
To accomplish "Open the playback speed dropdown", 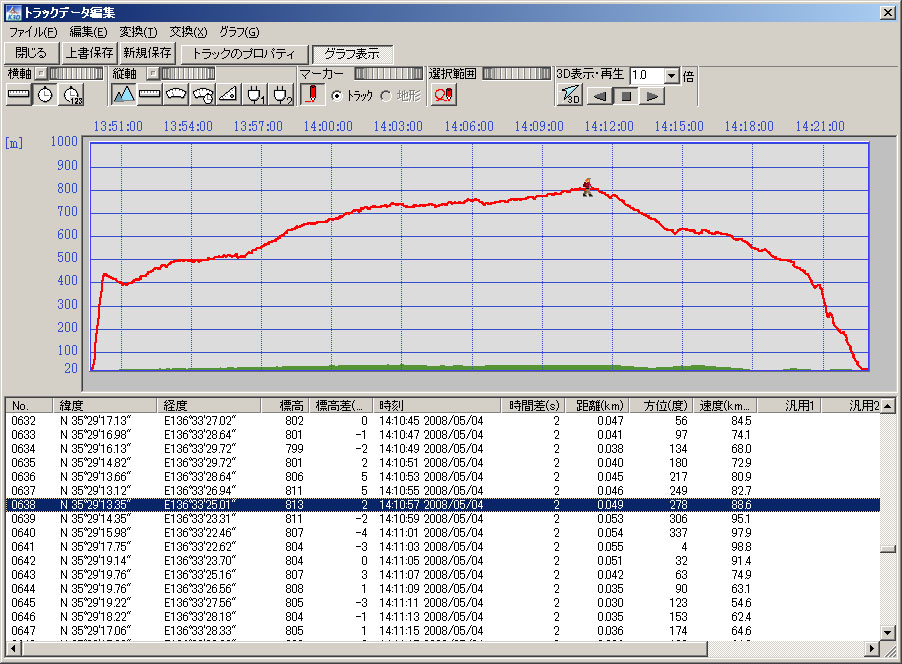I will 671,76.
